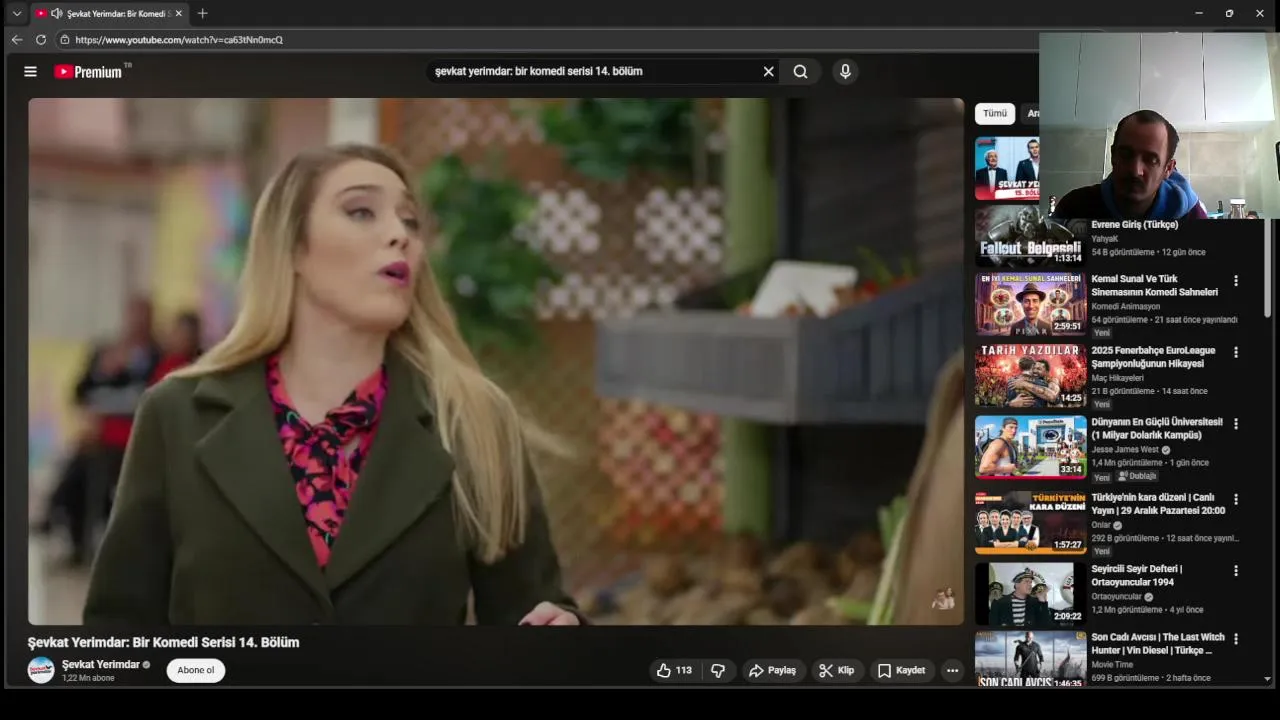Open Son Cadı Avcısı Last Witch Hunter title
Screen dimensions: 1280x720
(1158, 643)
